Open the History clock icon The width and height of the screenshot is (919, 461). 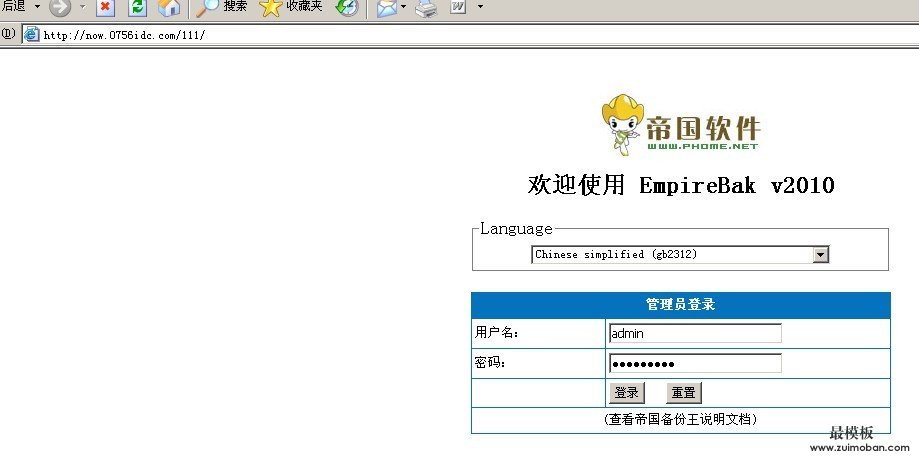347,8
